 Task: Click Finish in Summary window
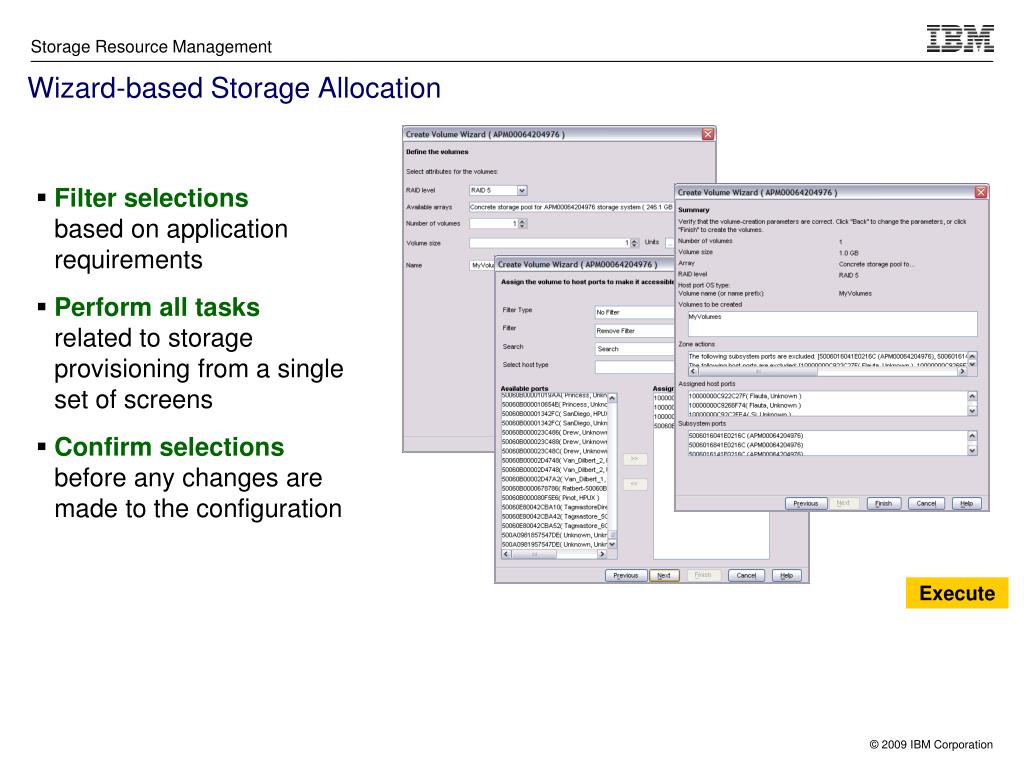pyautogui.click(x=884, y=504)
